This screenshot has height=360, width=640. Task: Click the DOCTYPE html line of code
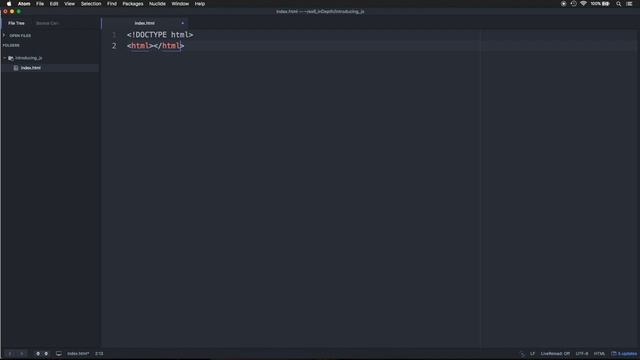point(160,35)
